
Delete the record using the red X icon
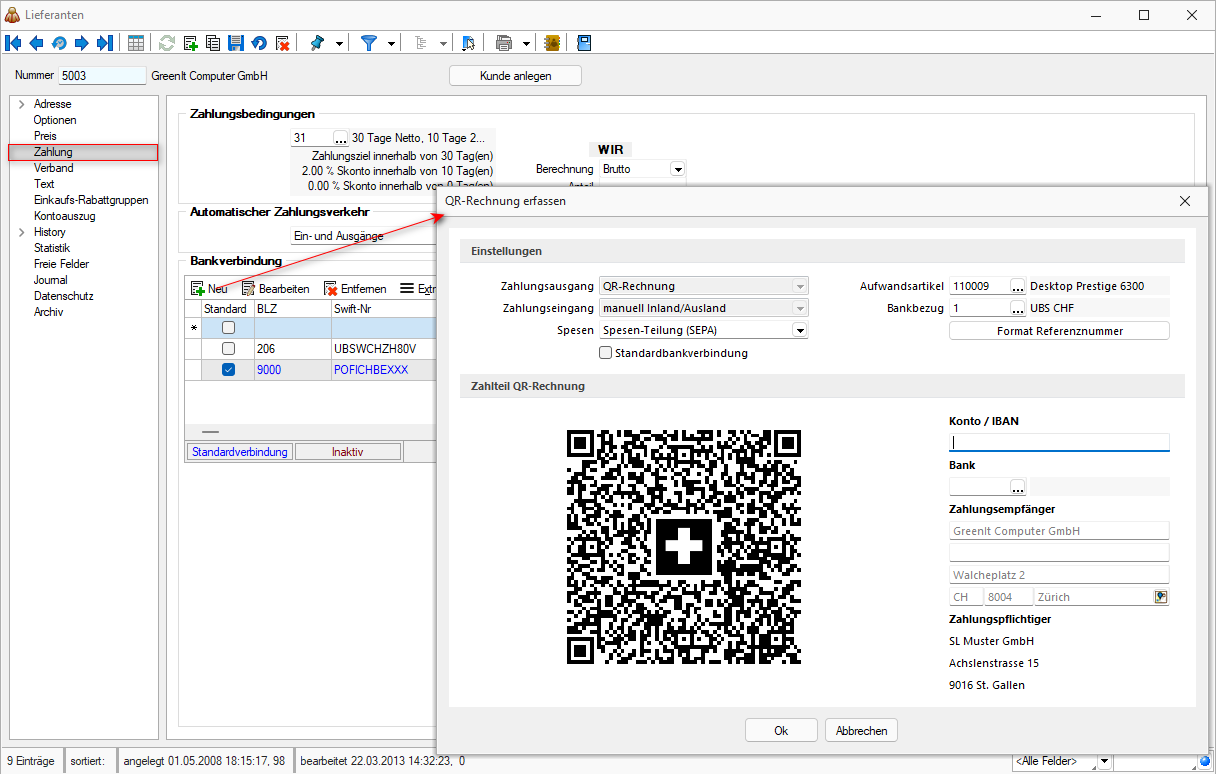point(281,42)
